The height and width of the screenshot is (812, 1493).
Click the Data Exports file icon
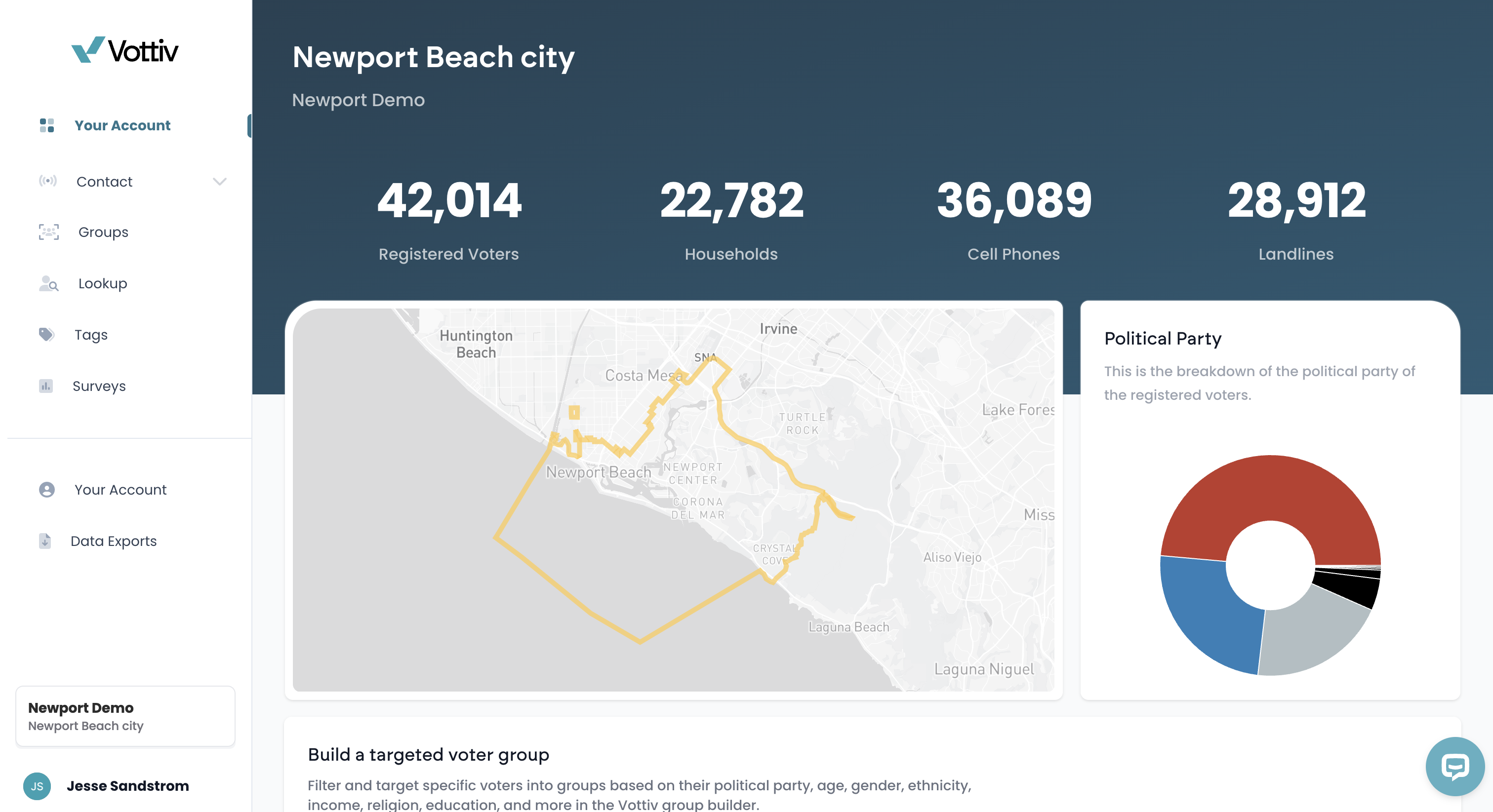click(45, 541)
